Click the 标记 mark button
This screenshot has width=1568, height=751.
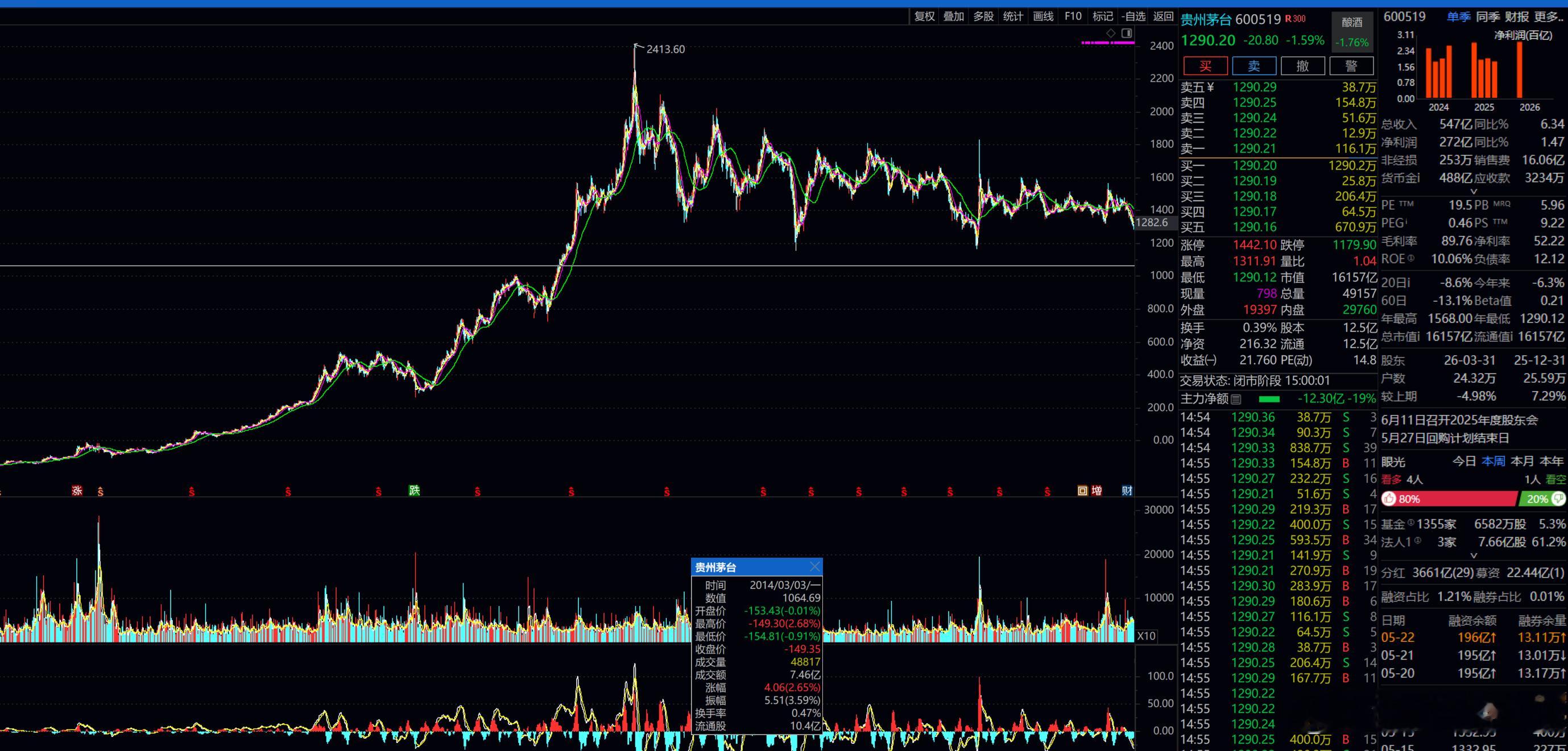[x=1103, y=16]
